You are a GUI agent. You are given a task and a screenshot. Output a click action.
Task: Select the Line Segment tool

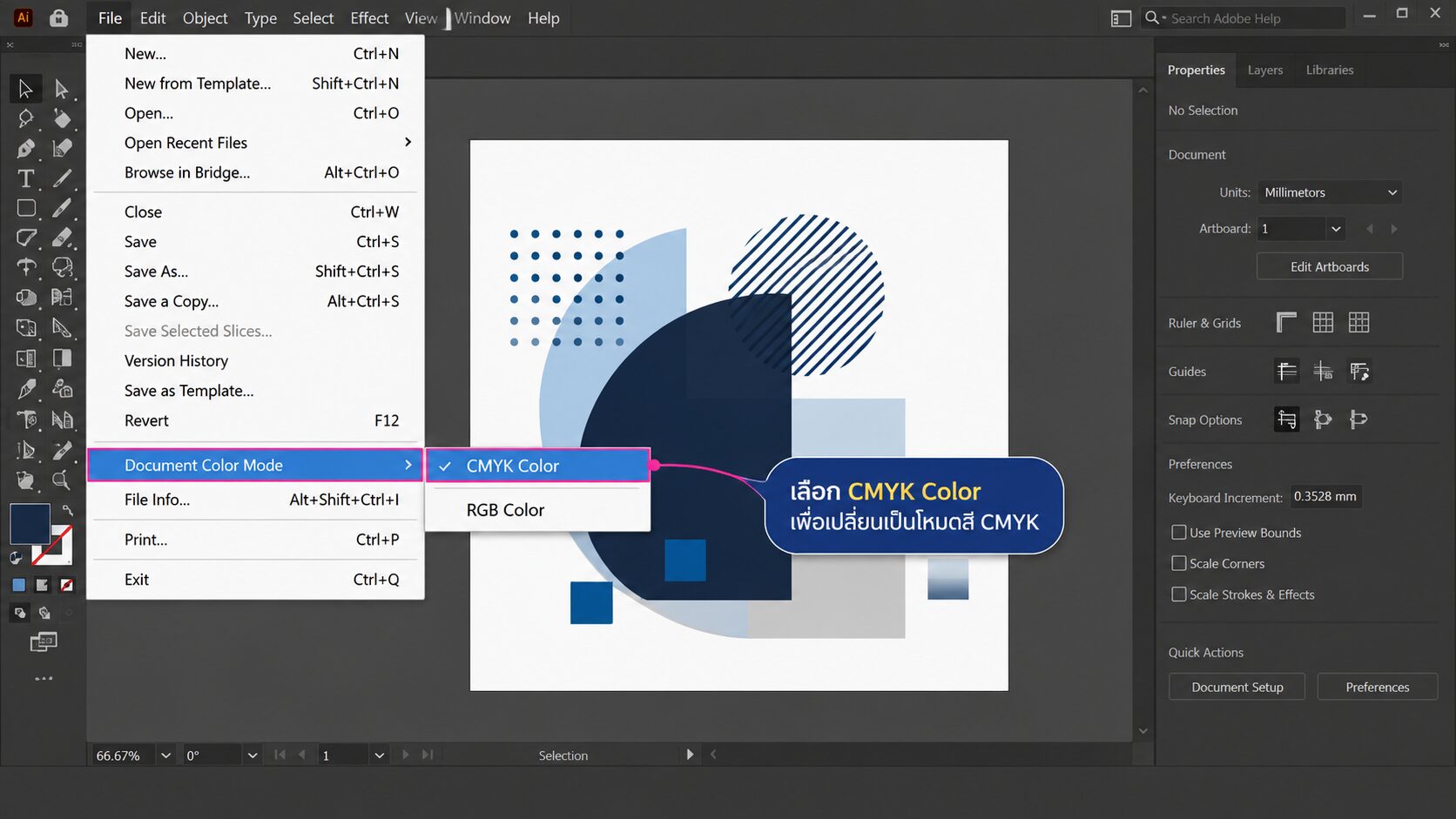click(62, 178)
